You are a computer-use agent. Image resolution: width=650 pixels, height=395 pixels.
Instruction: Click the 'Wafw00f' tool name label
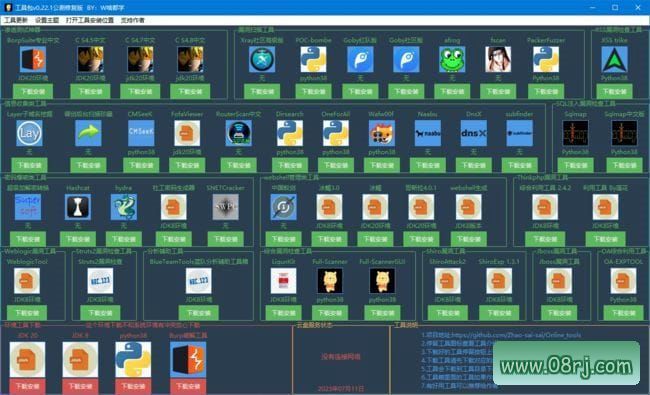[382, 114]
